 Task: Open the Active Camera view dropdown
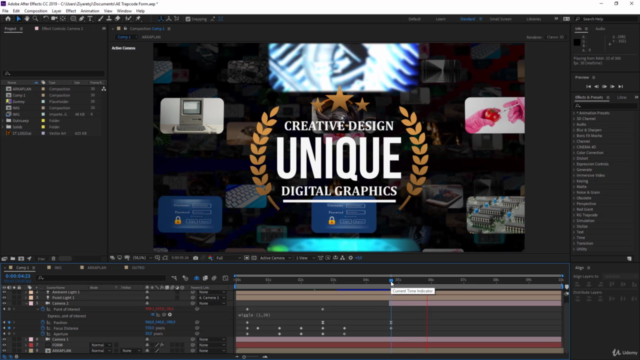[276, 258]
